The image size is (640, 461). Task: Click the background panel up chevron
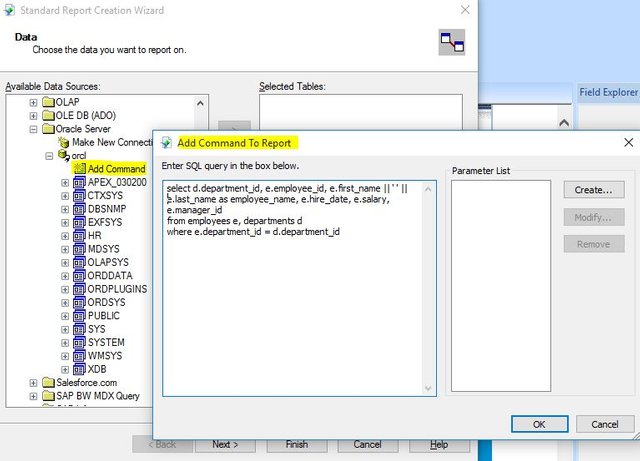pyautogui.click(x=564, y=122)
